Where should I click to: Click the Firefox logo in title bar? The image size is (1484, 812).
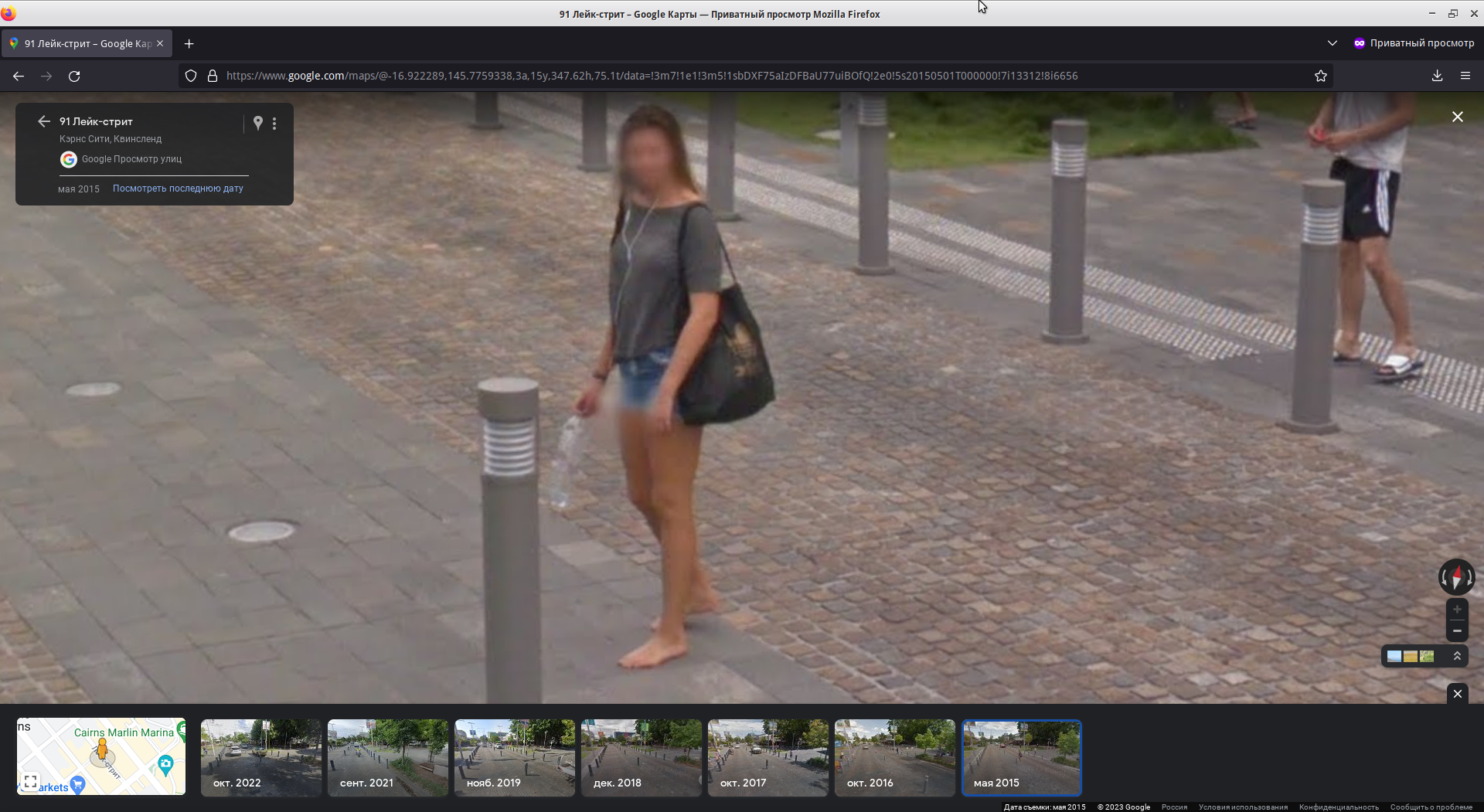[9, 13]
